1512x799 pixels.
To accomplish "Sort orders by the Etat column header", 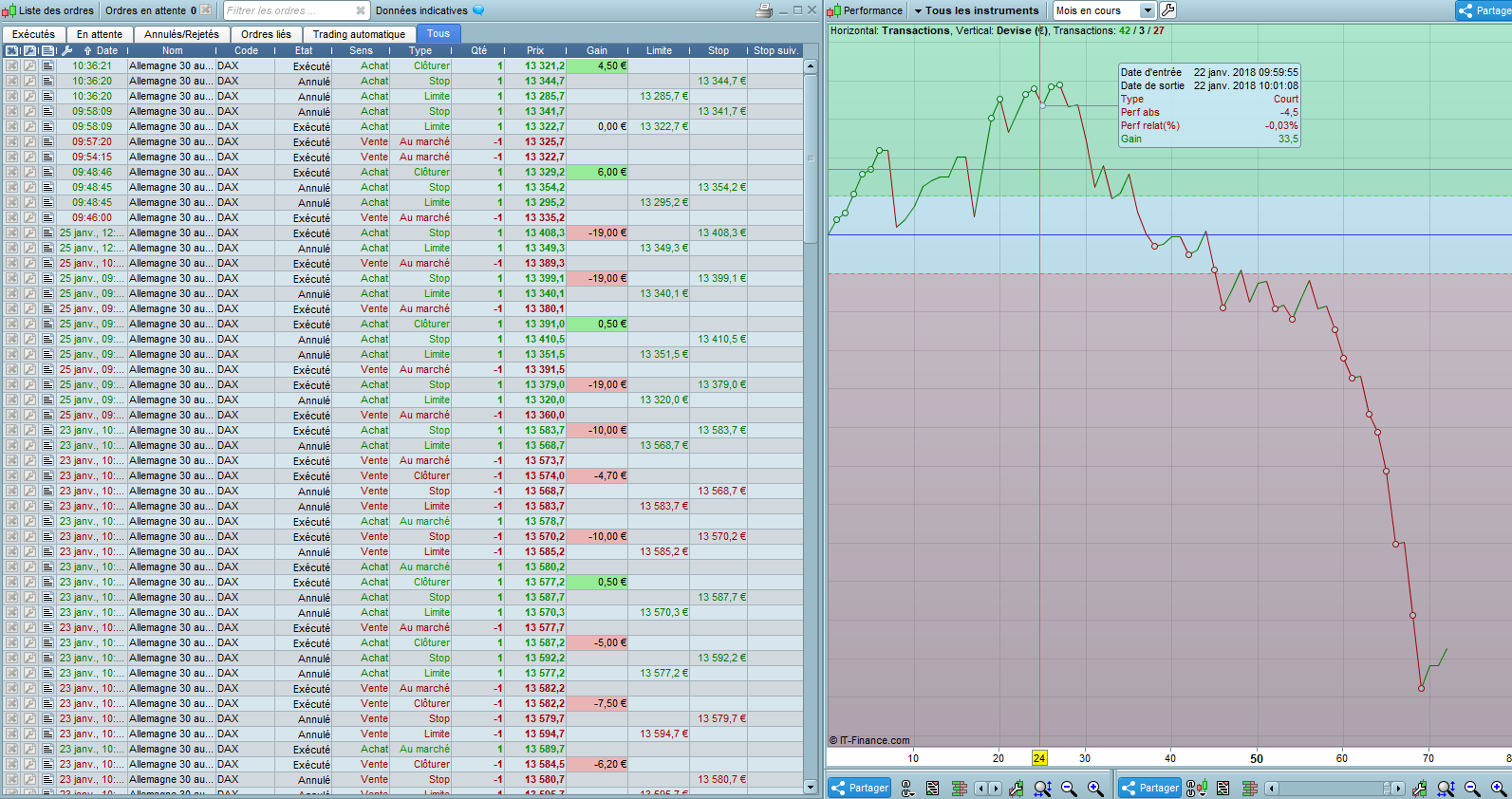I will [x=304, y=50].
